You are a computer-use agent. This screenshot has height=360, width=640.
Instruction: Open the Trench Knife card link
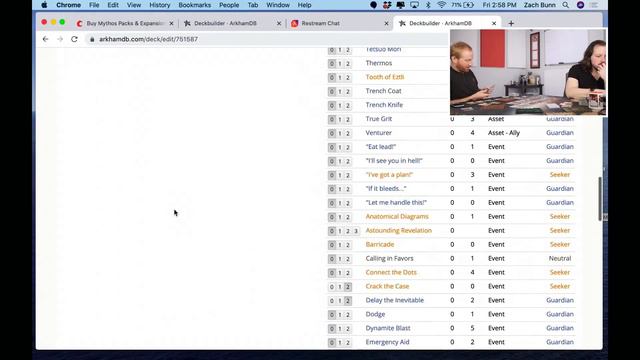pos(384,105)
